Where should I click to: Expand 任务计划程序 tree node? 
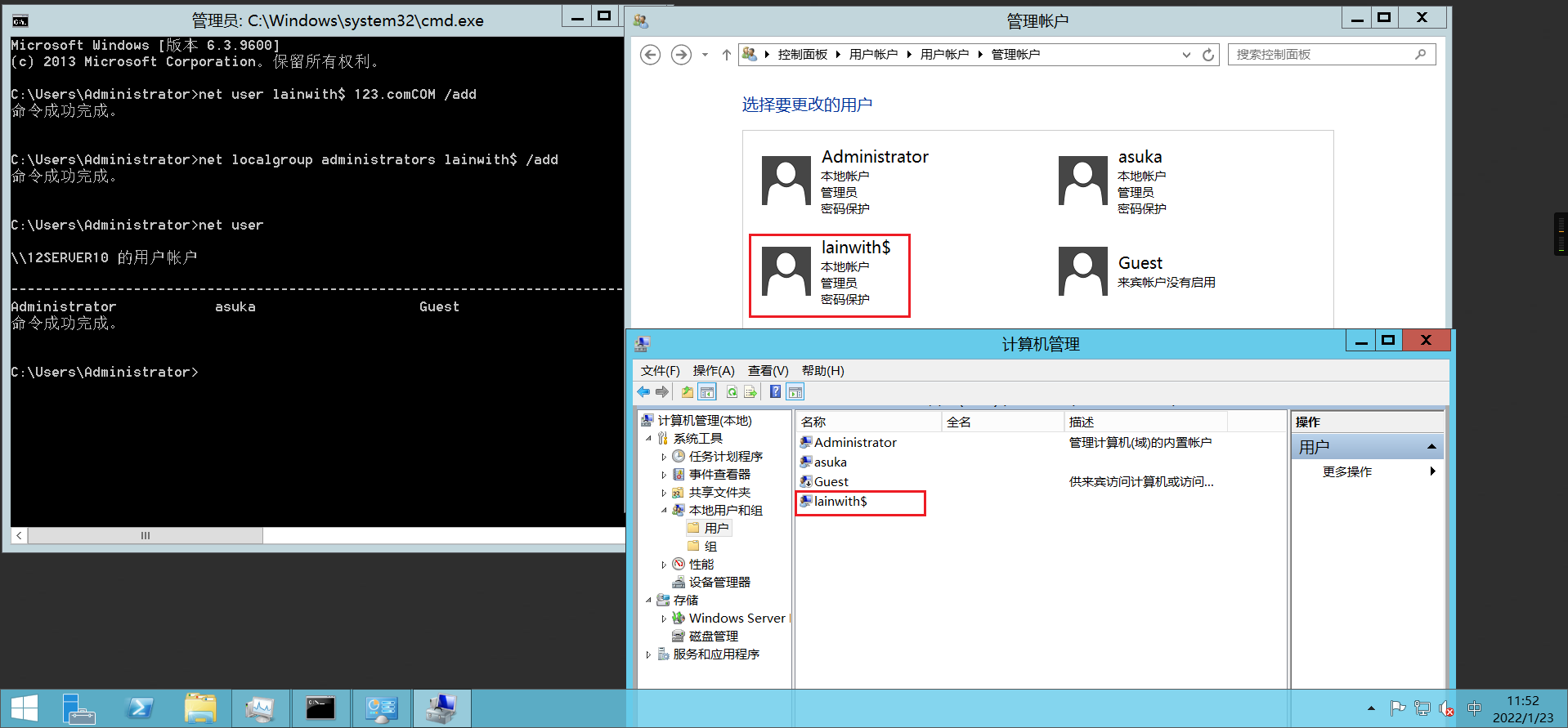(x=664, y=457)
